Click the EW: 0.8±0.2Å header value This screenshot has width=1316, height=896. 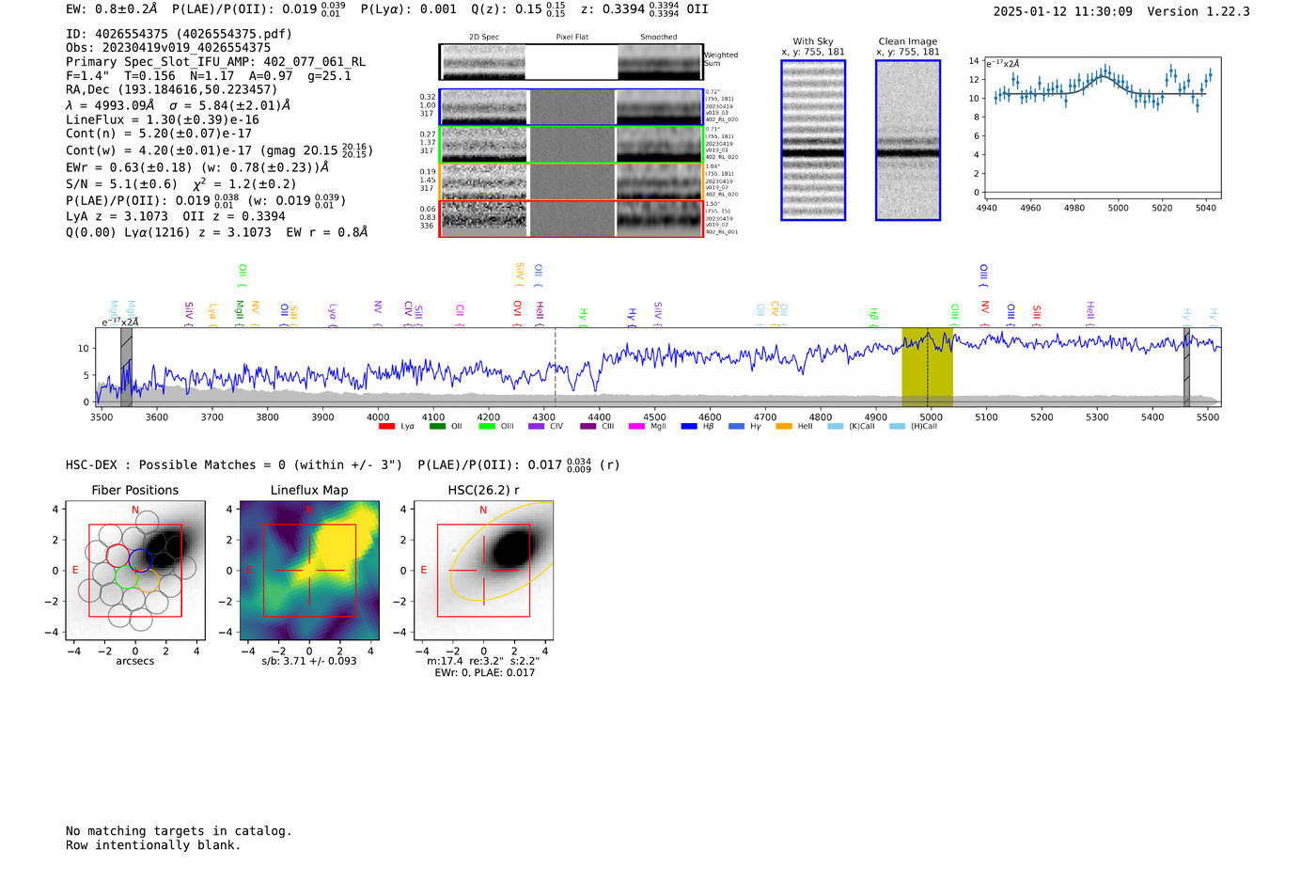tap(111, 9)
